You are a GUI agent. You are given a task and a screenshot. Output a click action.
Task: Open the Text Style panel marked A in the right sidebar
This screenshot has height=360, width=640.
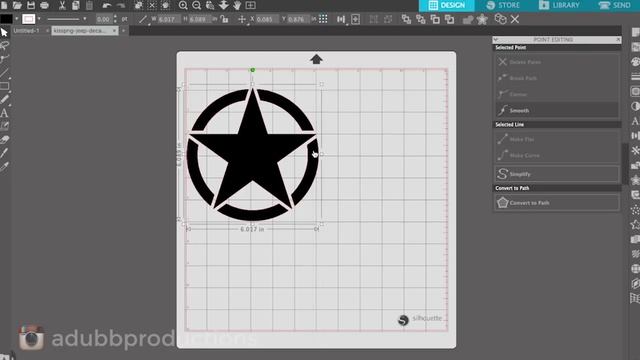coord(635,121)
